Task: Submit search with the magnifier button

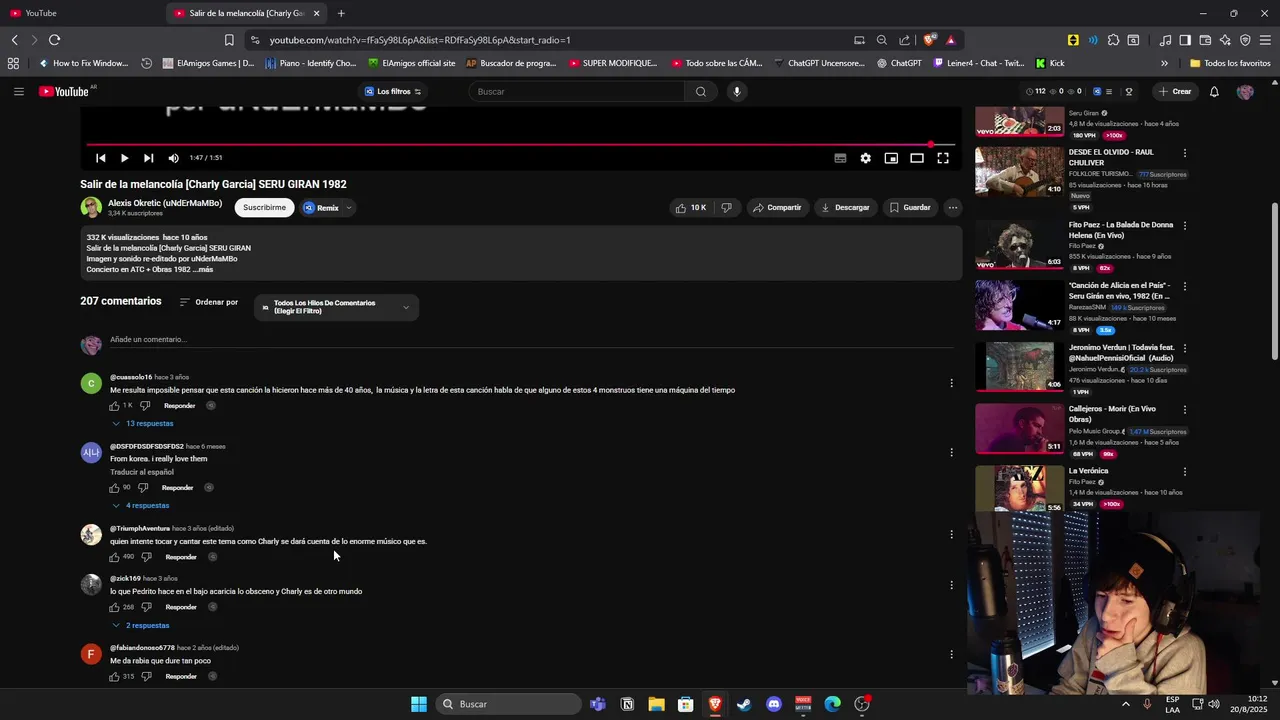Action: 700,91
